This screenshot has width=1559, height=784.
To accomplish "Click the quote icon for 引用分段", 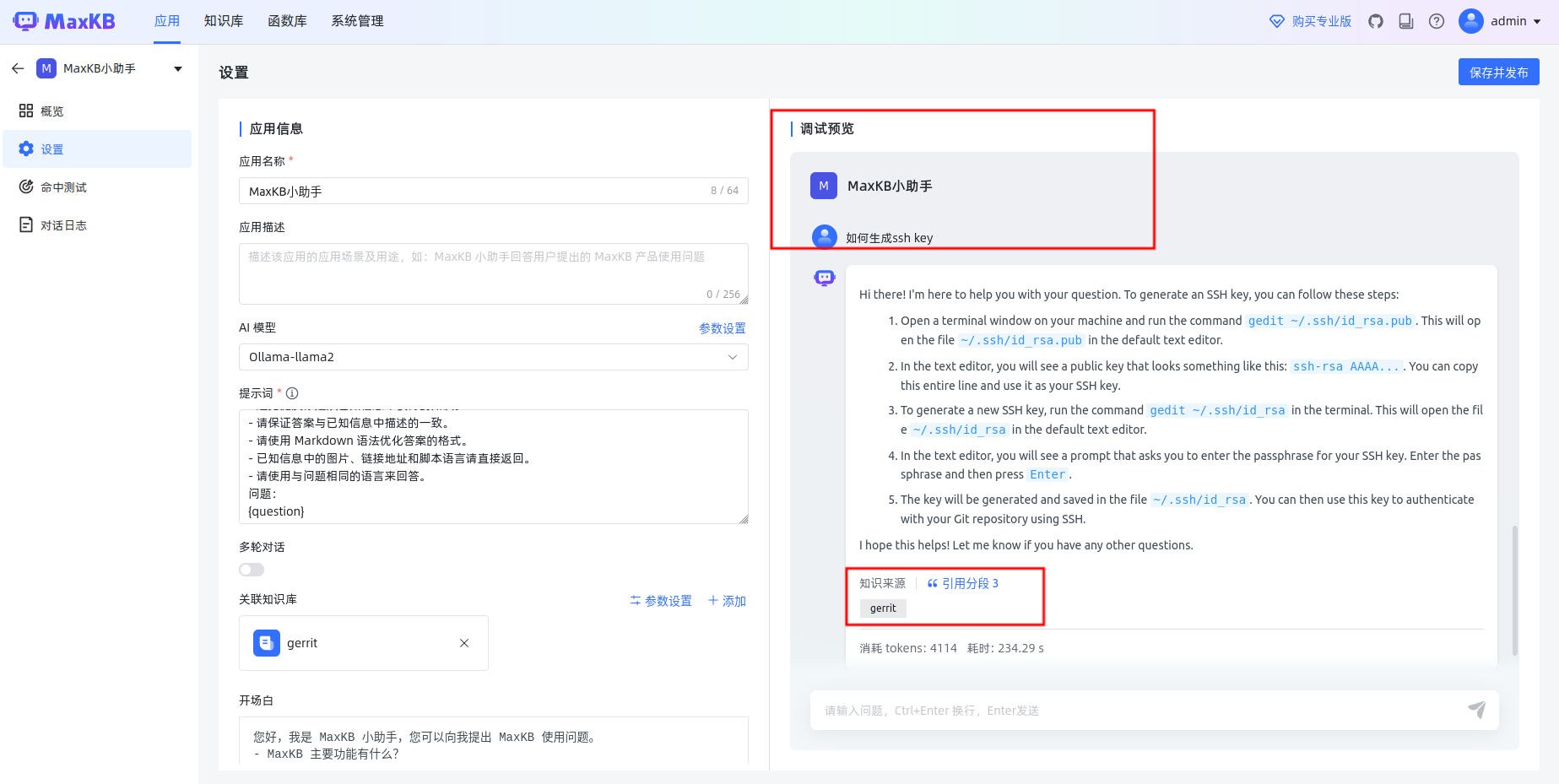I will pos(933,583).
